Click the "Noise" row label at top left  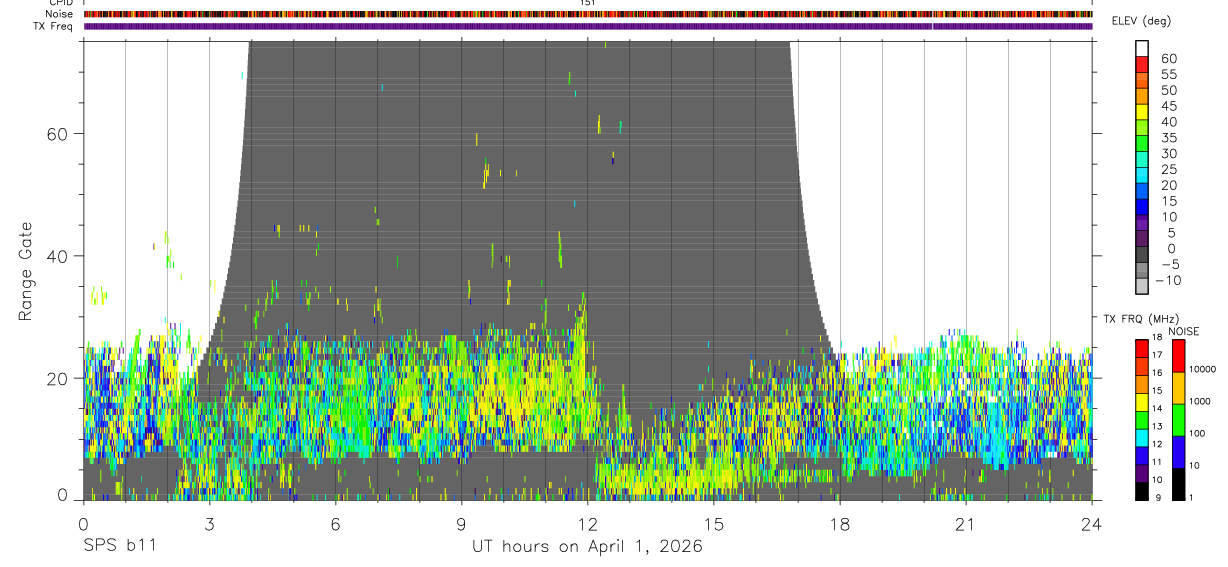tap(60, 14)
